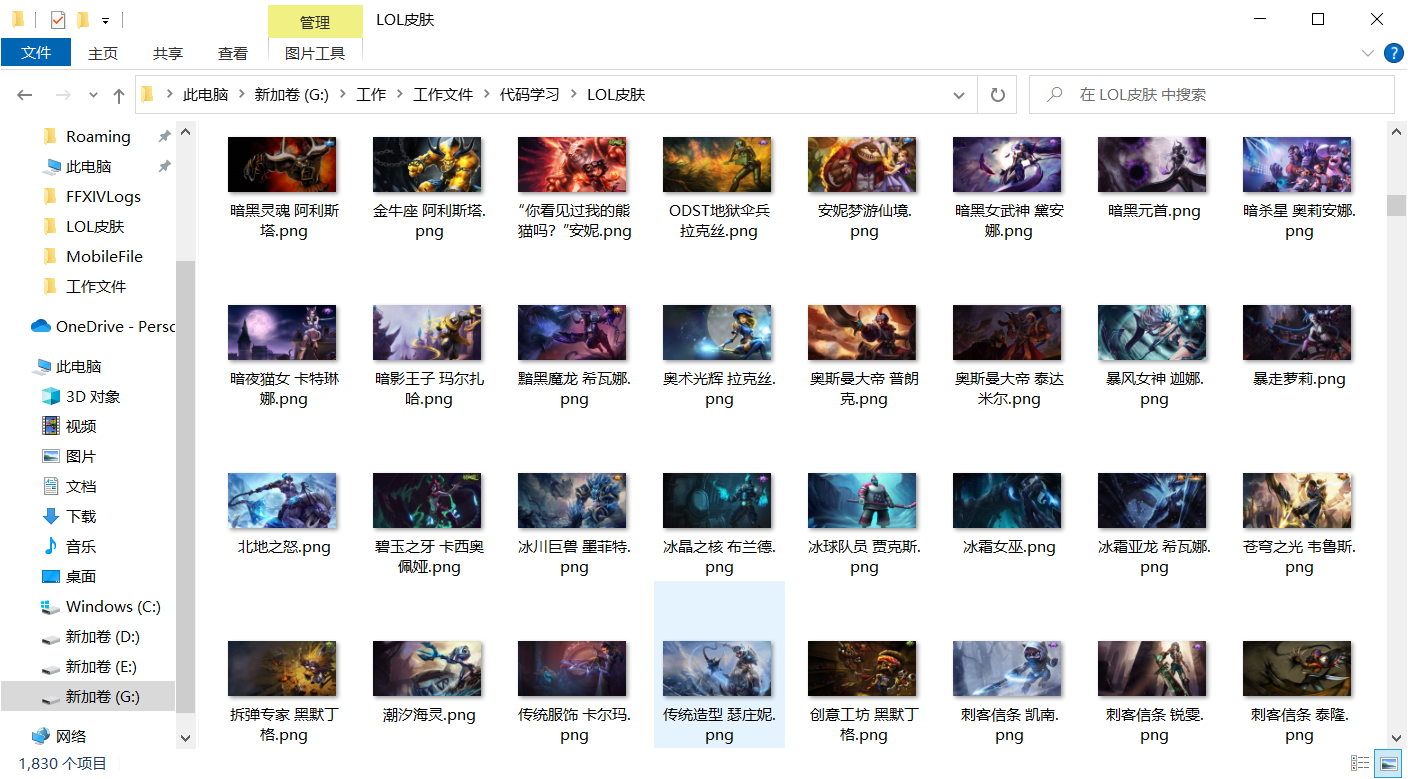Select OneDrive in the navigation pane
Viewport: 1408px width, 779px height.
[x=102, y=327]
